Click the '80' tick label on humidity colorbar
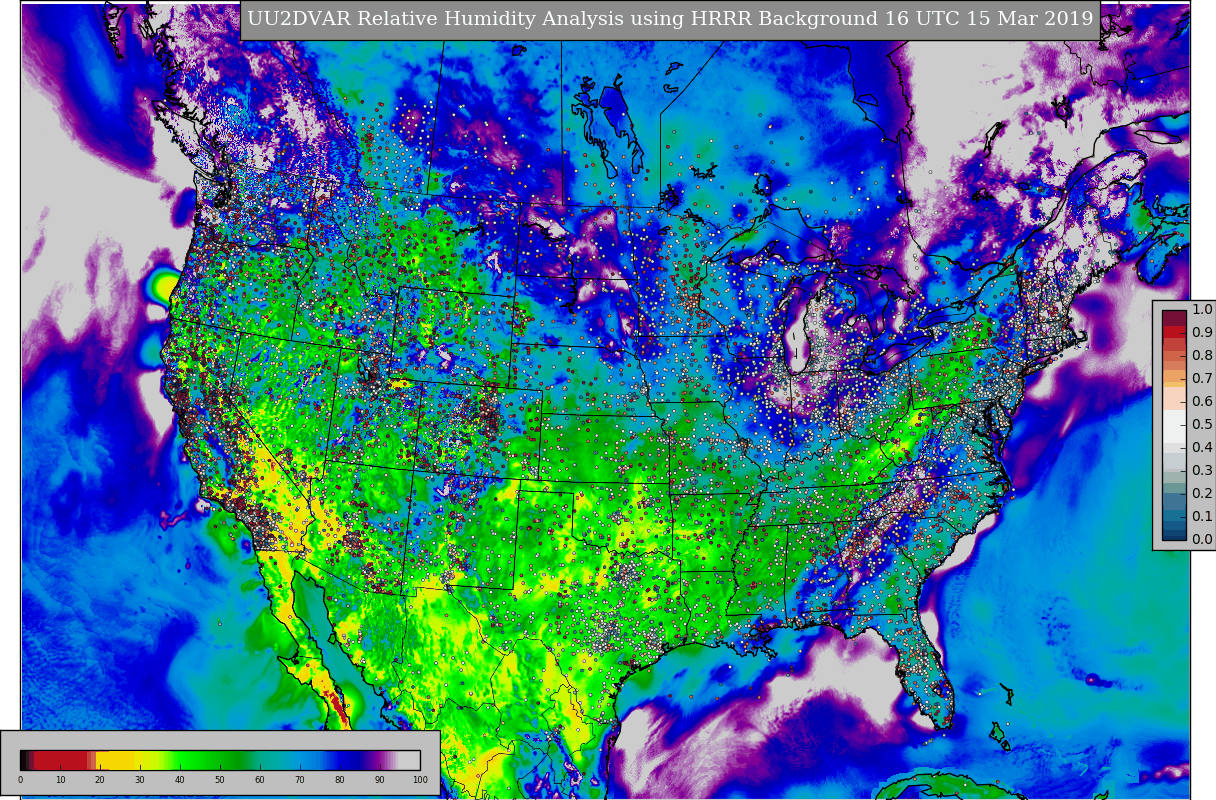 pos(340,780)
